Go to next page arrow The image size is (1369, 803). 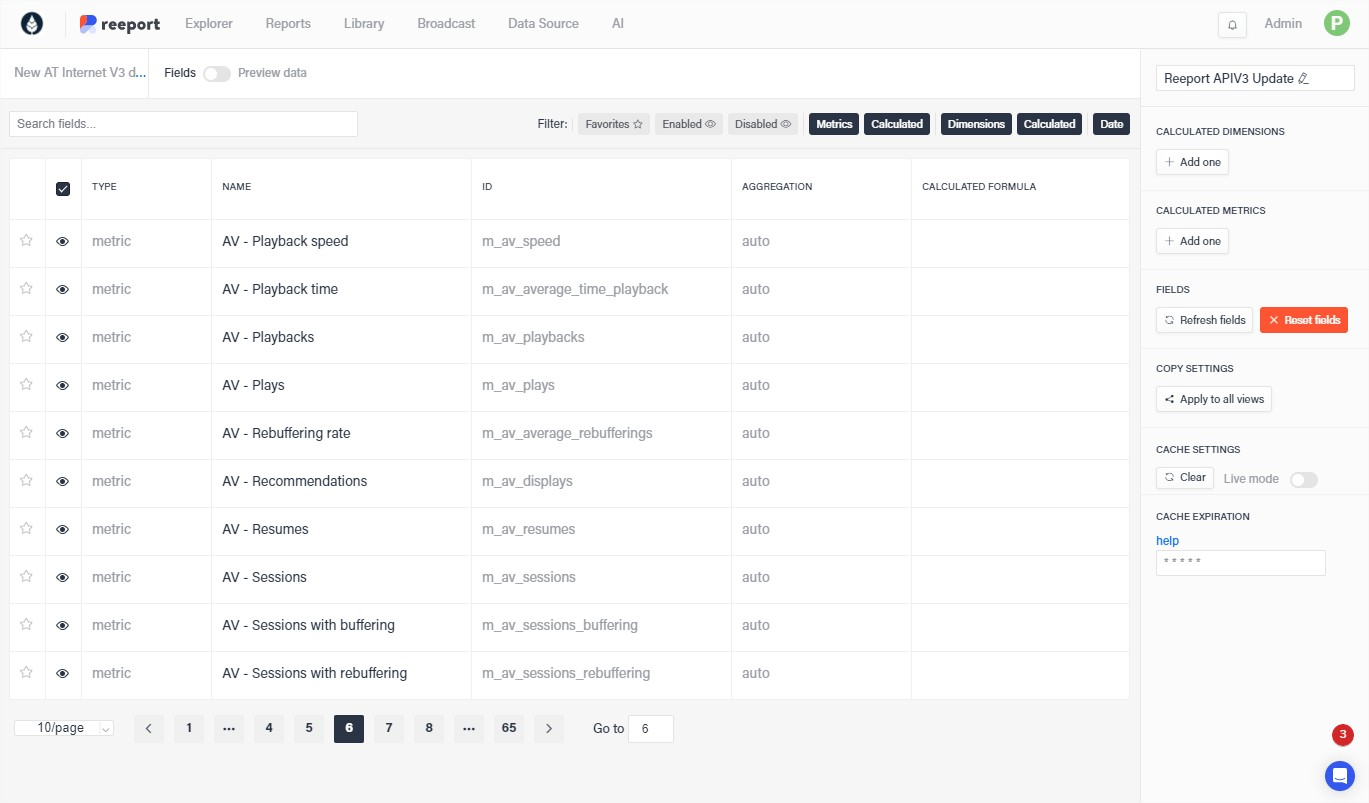549,729
